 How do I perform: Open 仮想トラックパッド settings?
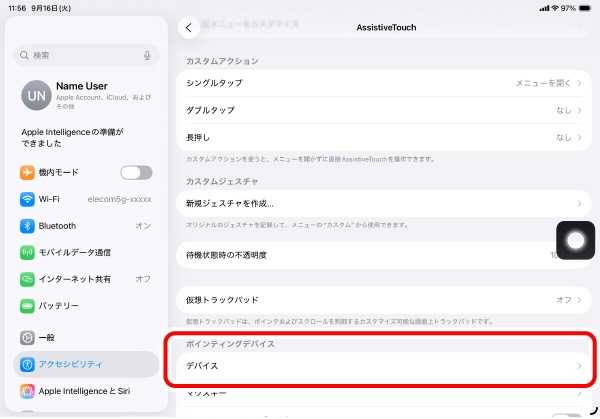point(380,299)
